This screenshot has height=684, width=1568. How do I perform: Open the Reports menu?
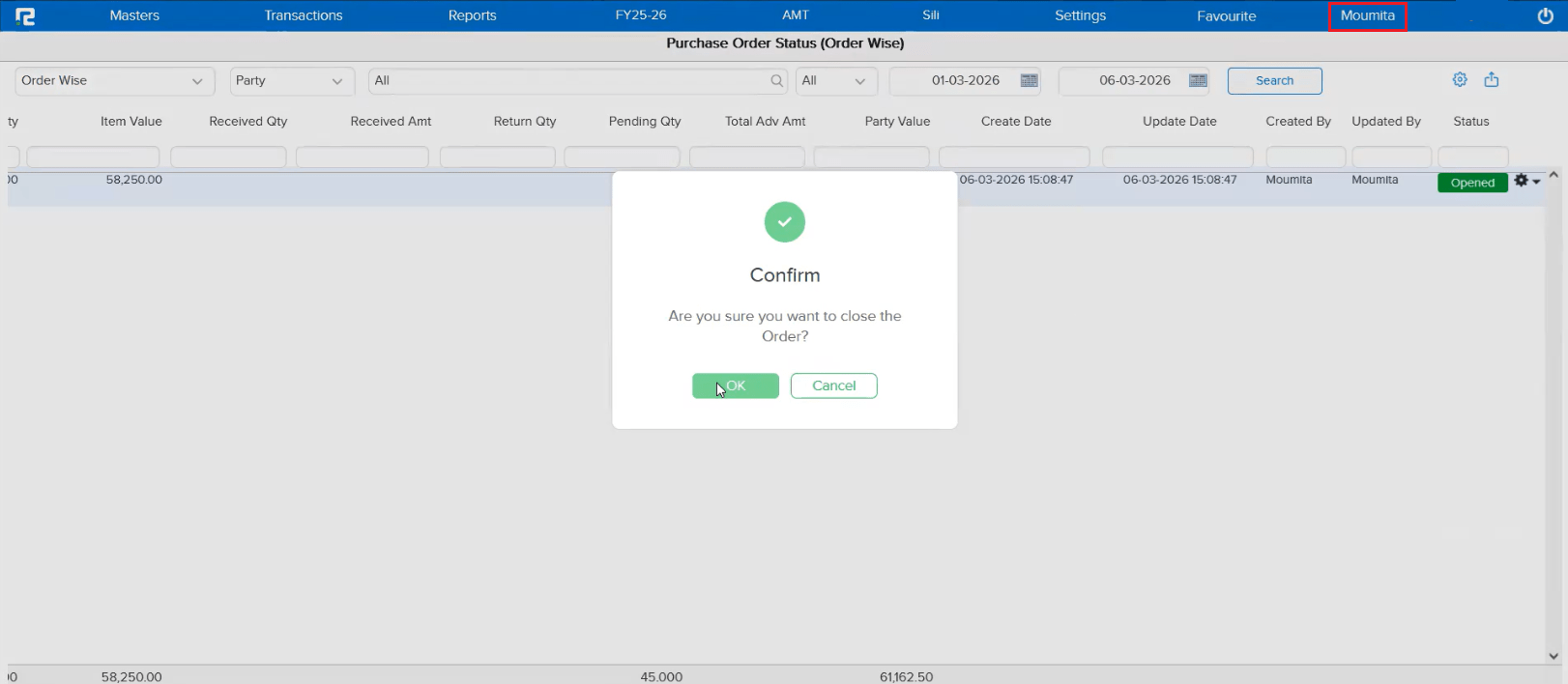point(472,15)
